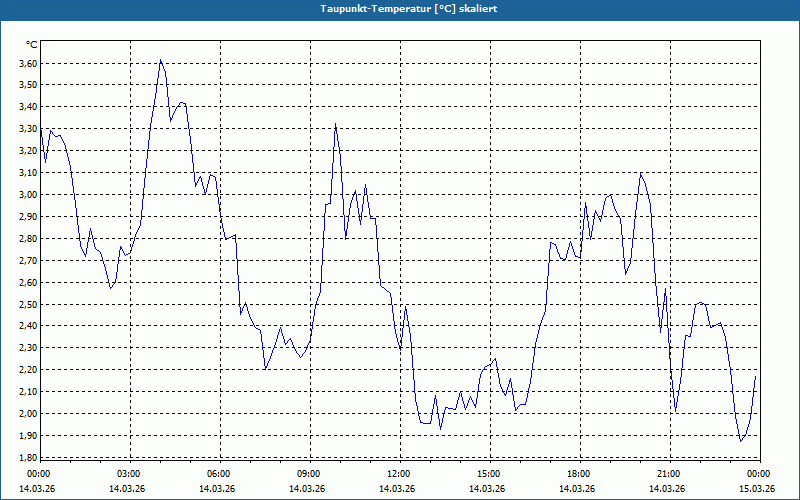Click the '1,80' y-axis label

[x=28, y=457]
